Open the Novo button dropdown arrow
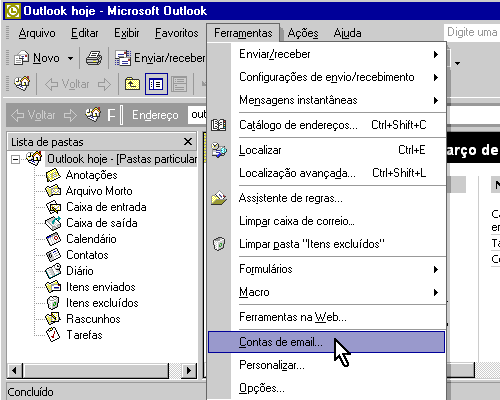 pyautogui.click(x=70, y=58)
